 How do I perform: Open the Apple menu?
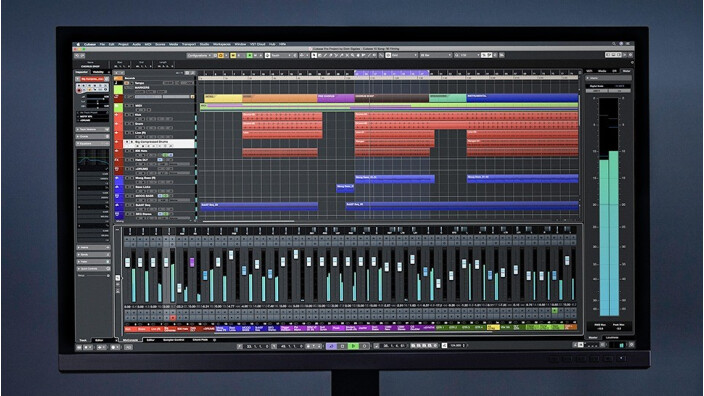click(78, 44)
